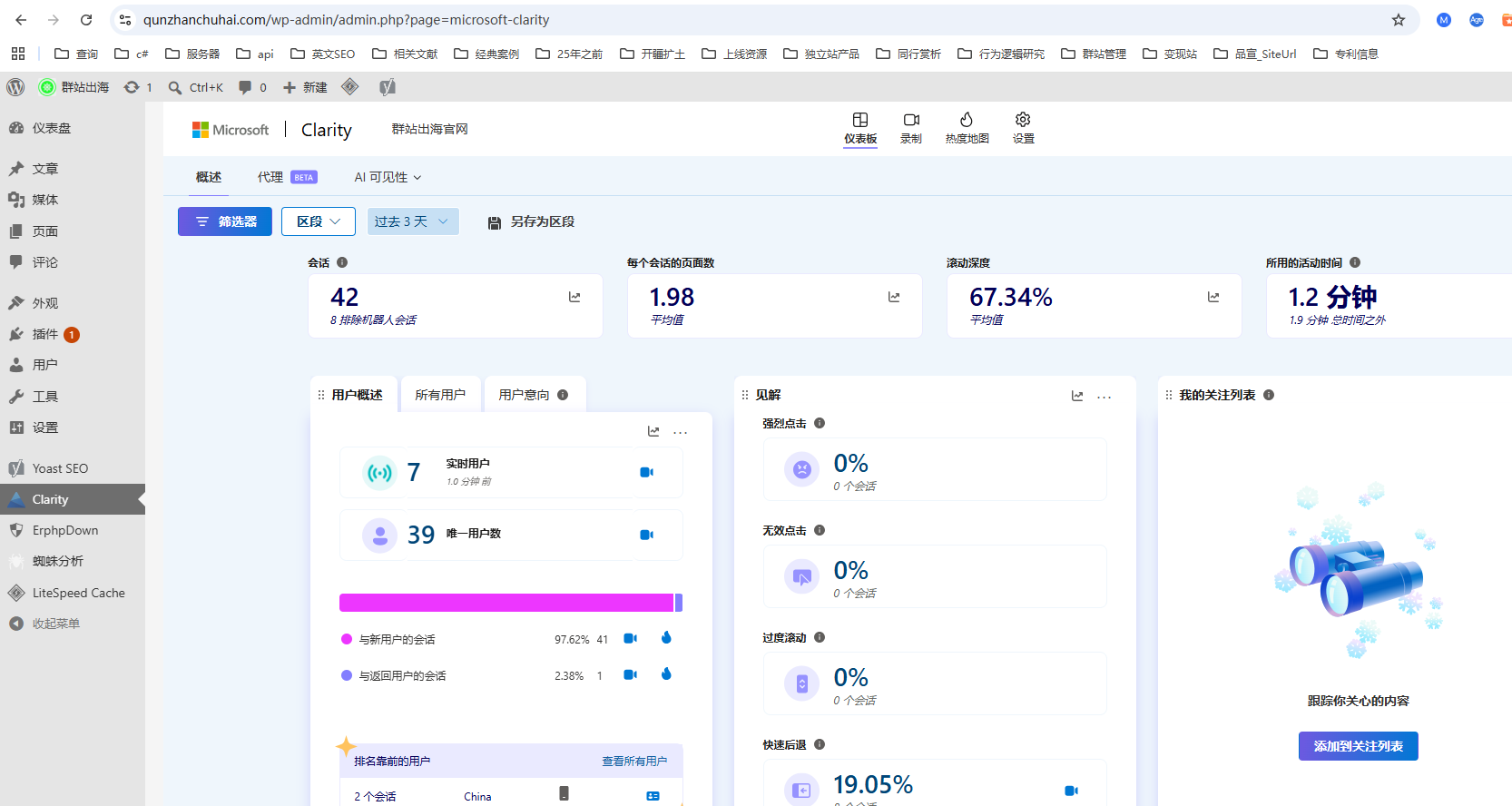Click the browser address bar URL
The width and height of the screenshot is (1512, 806).
[x=346, y=20]
